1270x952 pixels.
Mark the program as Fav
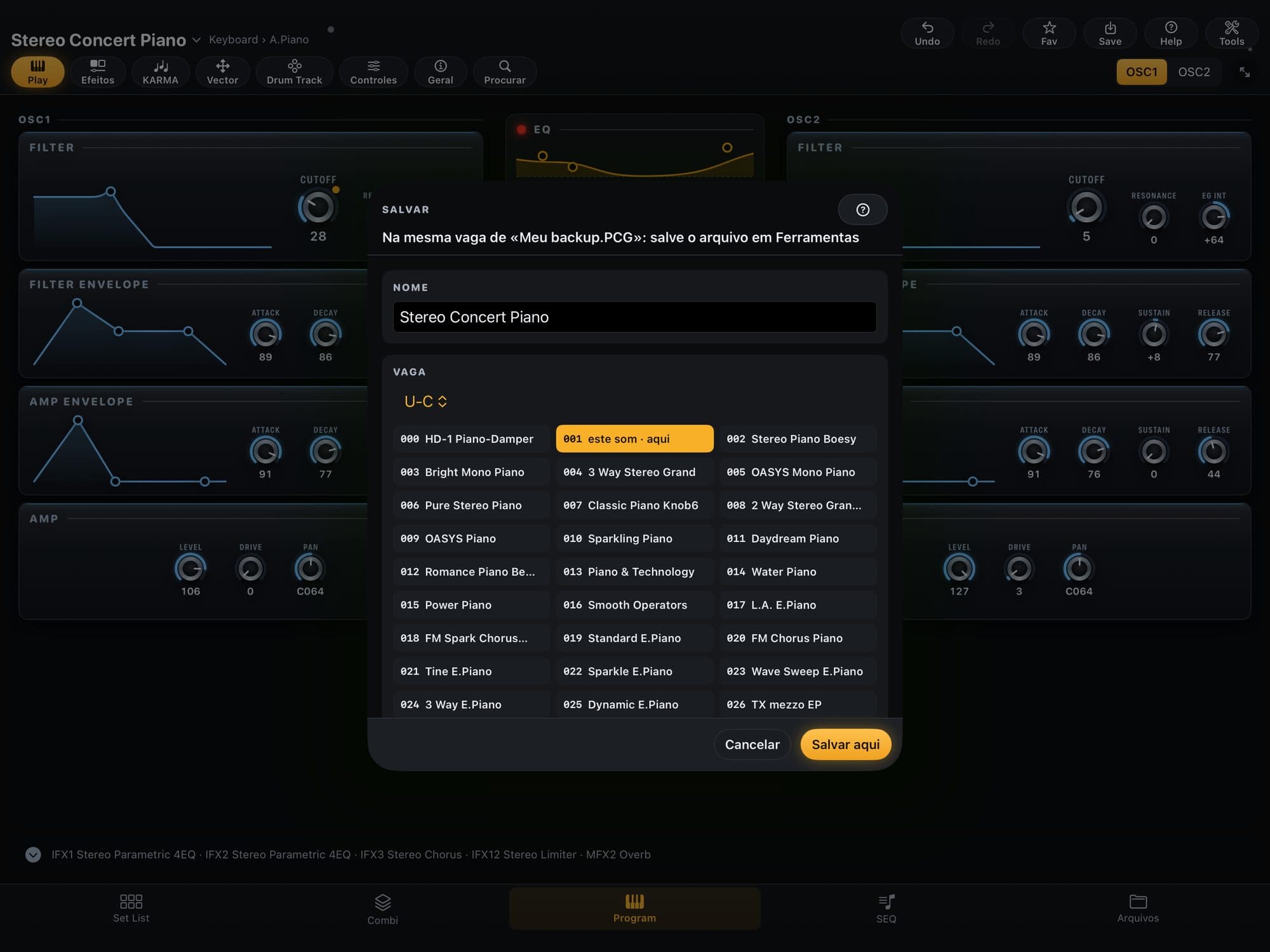click(1048, 33)
